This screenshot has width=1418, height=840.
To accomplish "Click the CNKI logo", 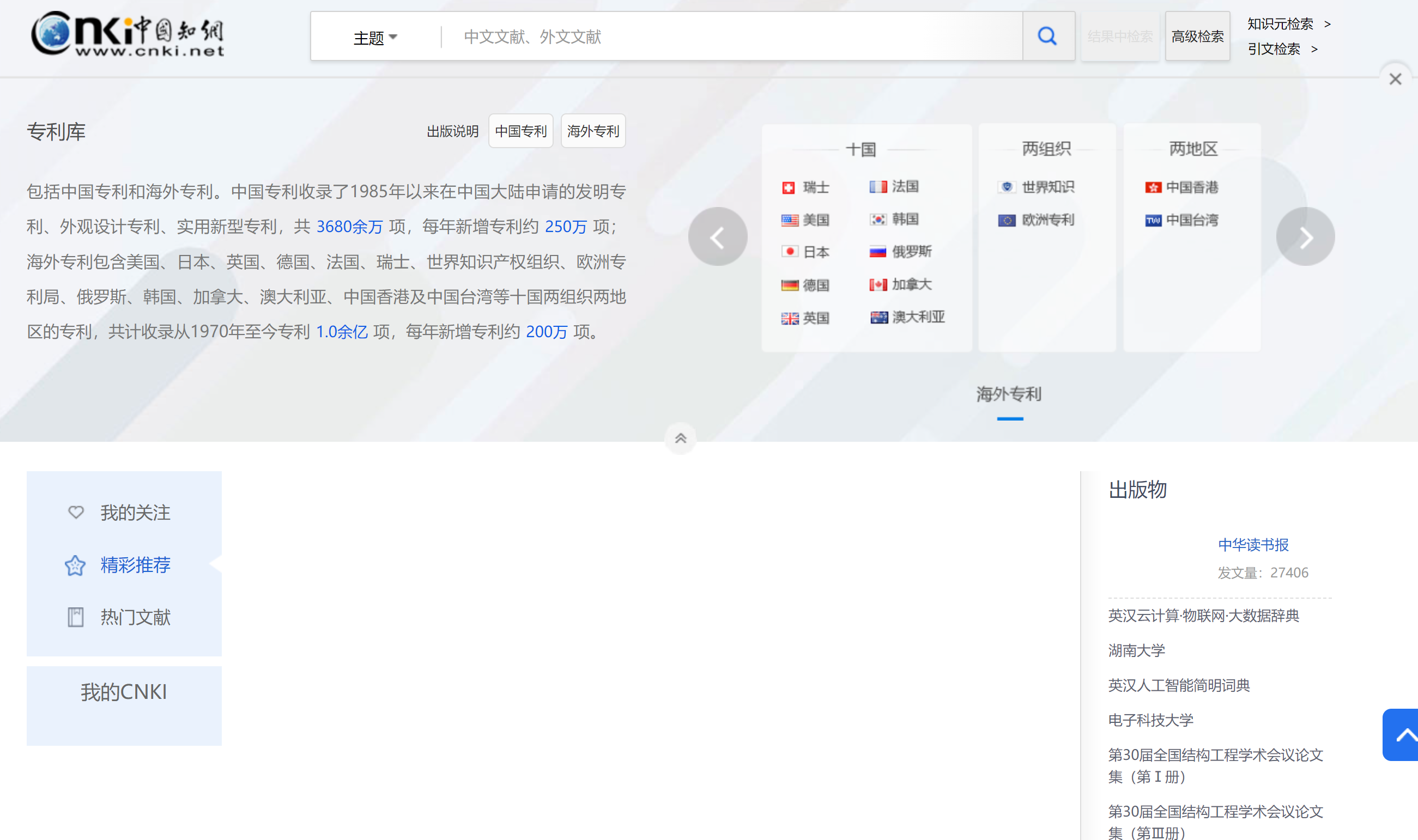I will point(128,34).
